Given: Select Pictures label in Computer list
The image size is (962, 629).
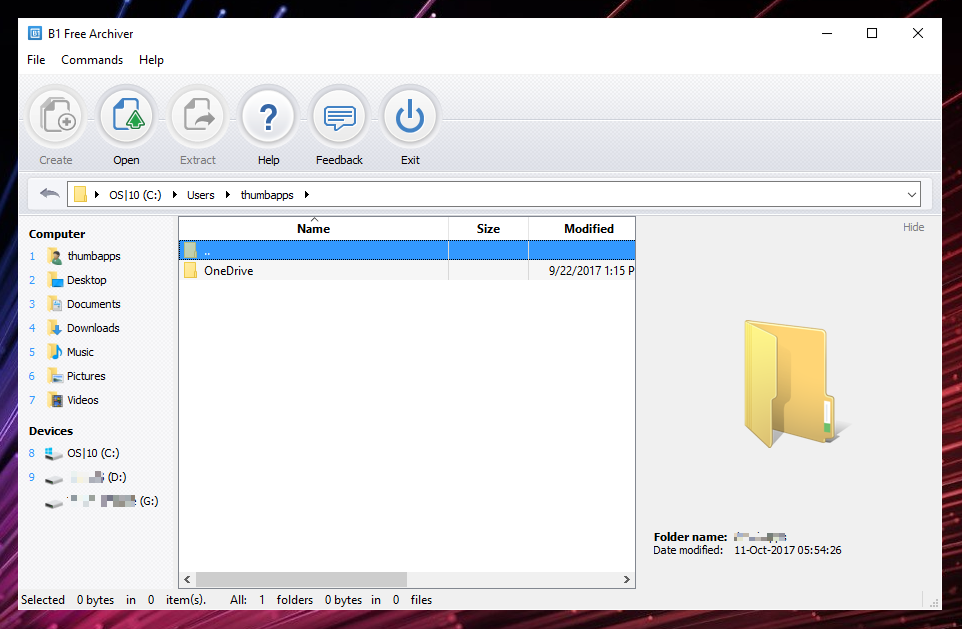Looking at the screenshot, I should (x=86, y=376).
